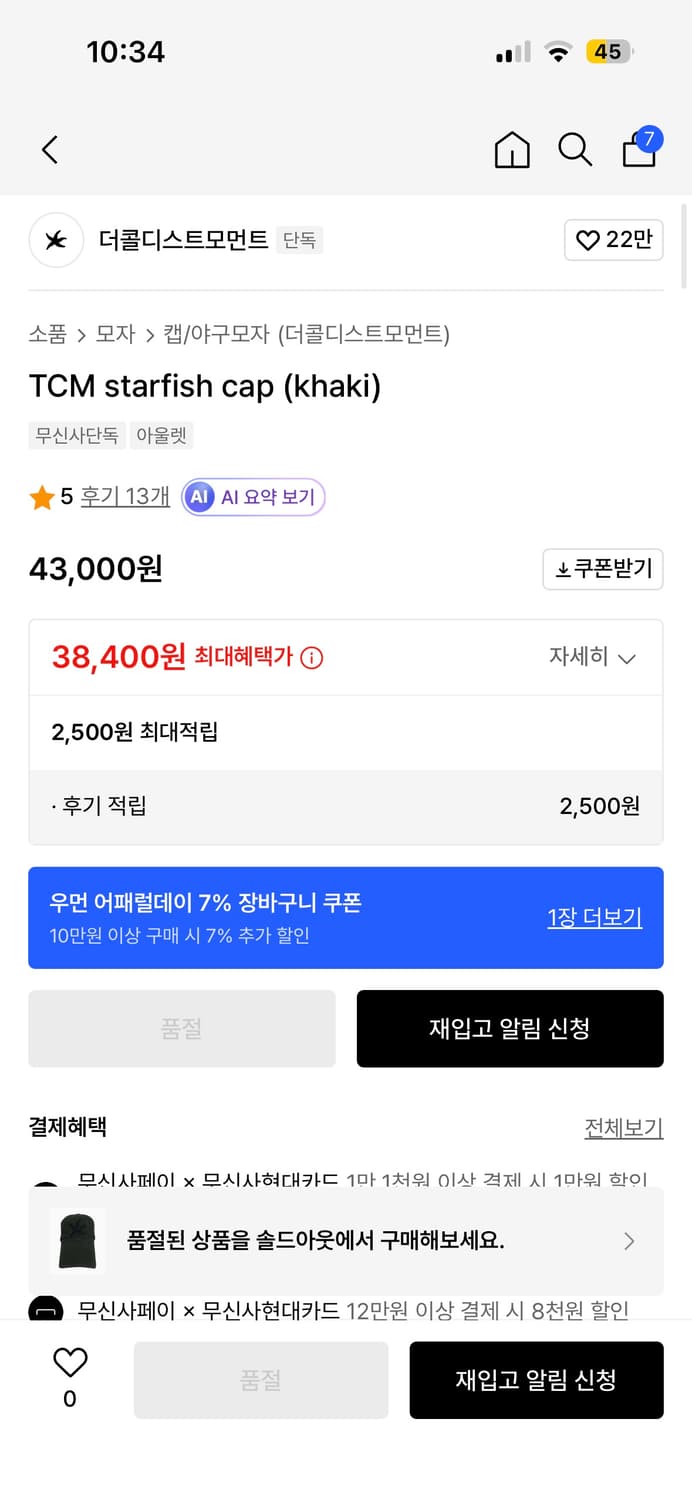
Task: Tap the black cap product thumbnail
Action: pyautogui.click(x=77, y=1241)
